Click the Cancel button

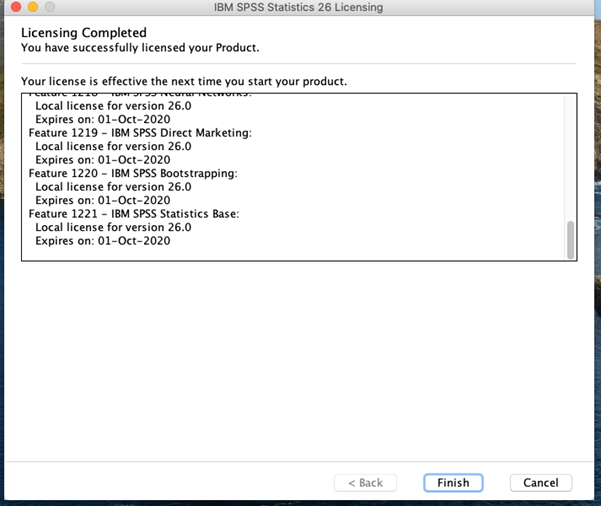(x=541, y=483)
